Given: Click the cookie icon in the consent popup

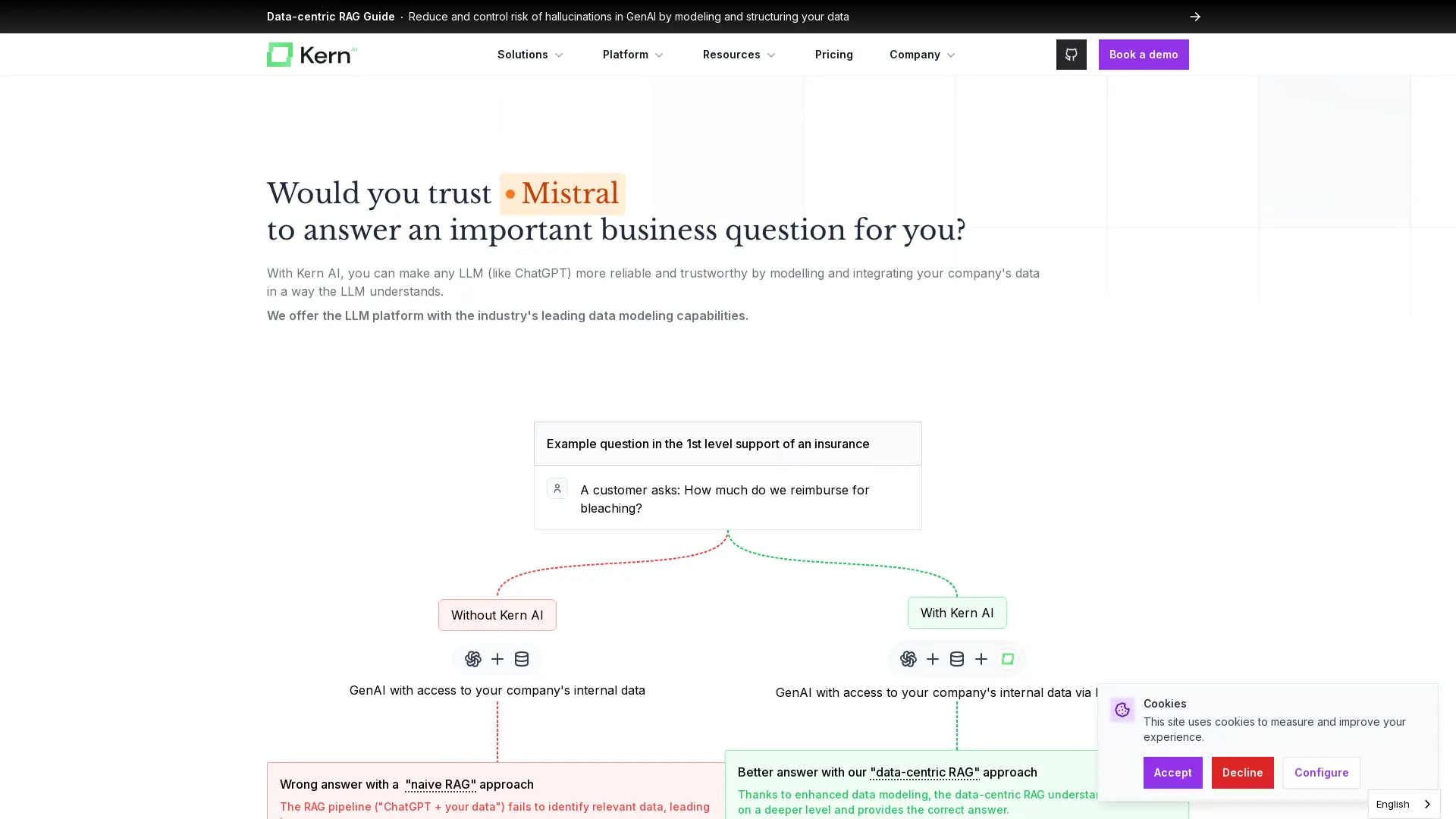Looking at the screenshot, I should click(1122, 709).
